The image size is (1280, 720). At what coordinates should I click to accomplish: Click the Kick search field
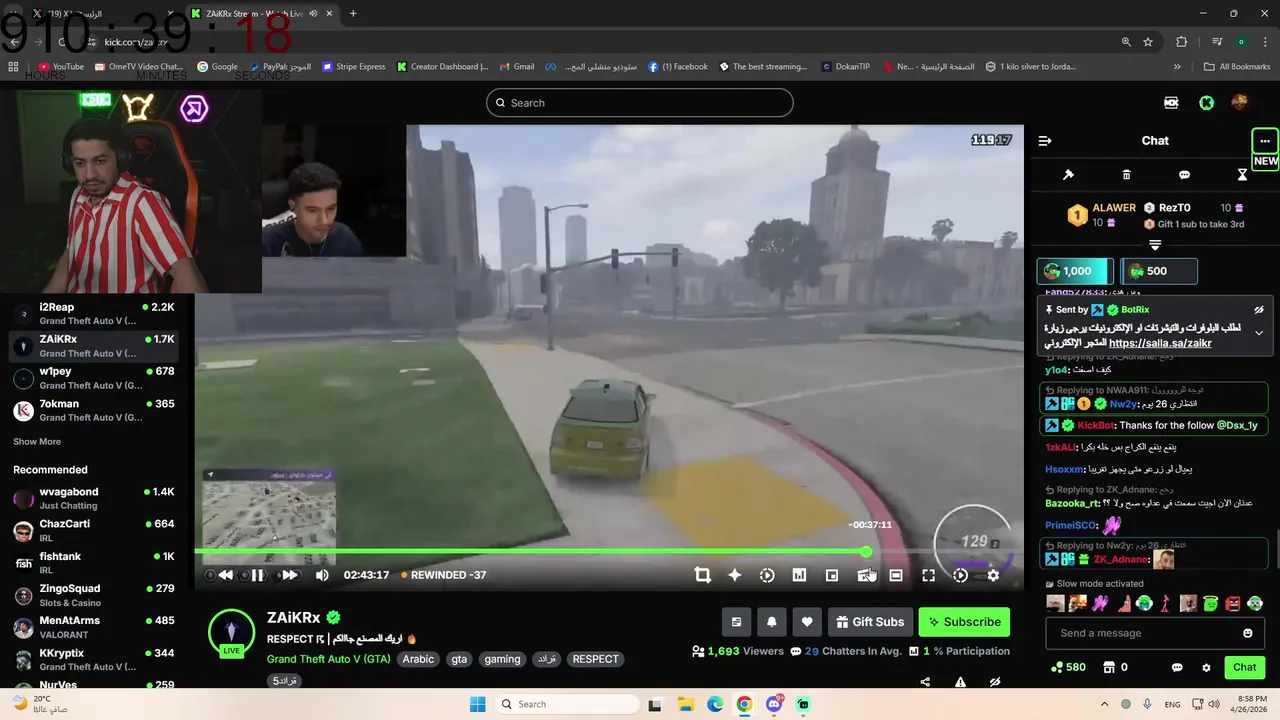point(640,102)
